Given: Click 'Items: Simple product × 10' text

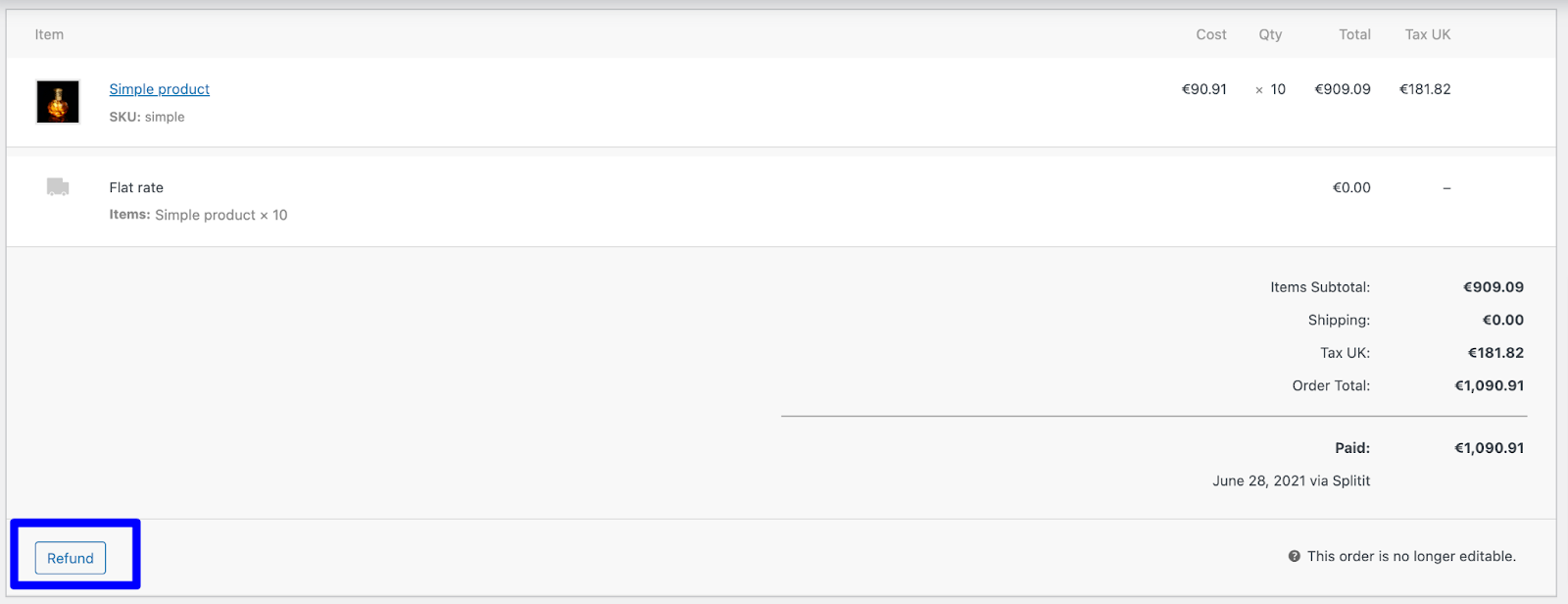Looking at the screenshot, I should tap(198, 215).
